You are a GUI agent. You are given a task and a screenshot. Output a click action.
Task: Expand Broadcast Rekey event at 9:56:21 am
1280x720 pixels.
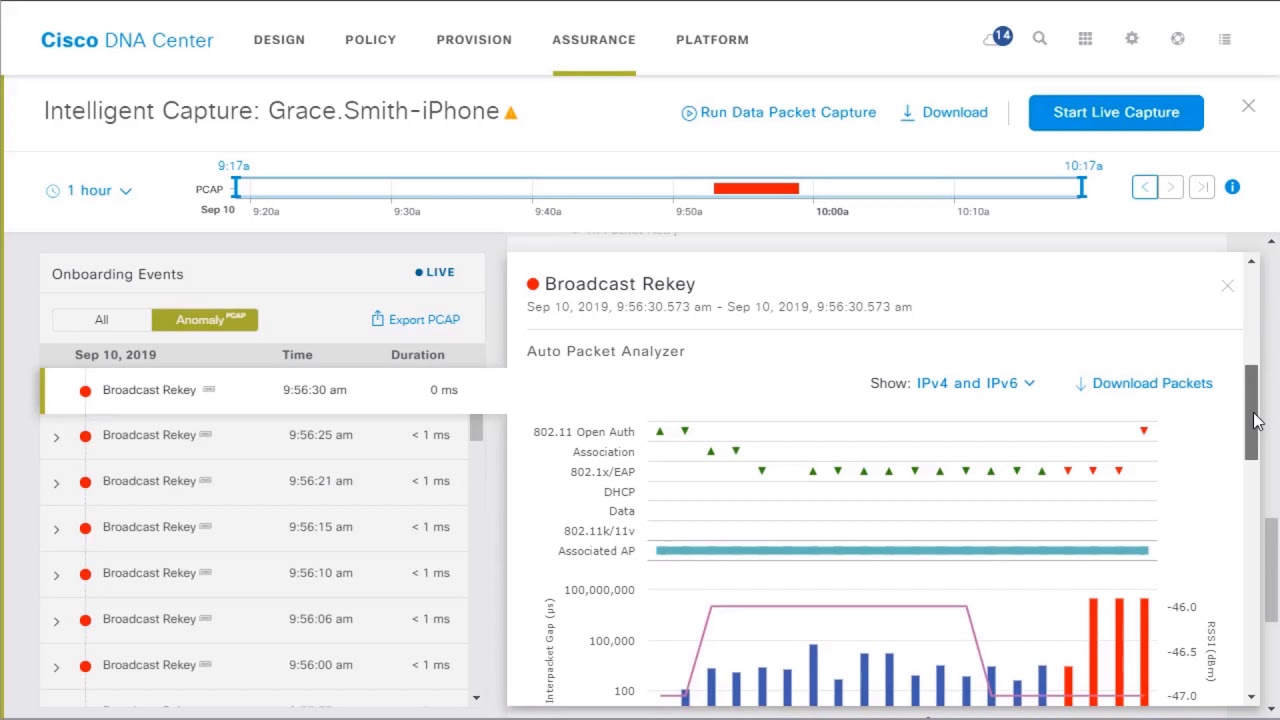[56, 483]
